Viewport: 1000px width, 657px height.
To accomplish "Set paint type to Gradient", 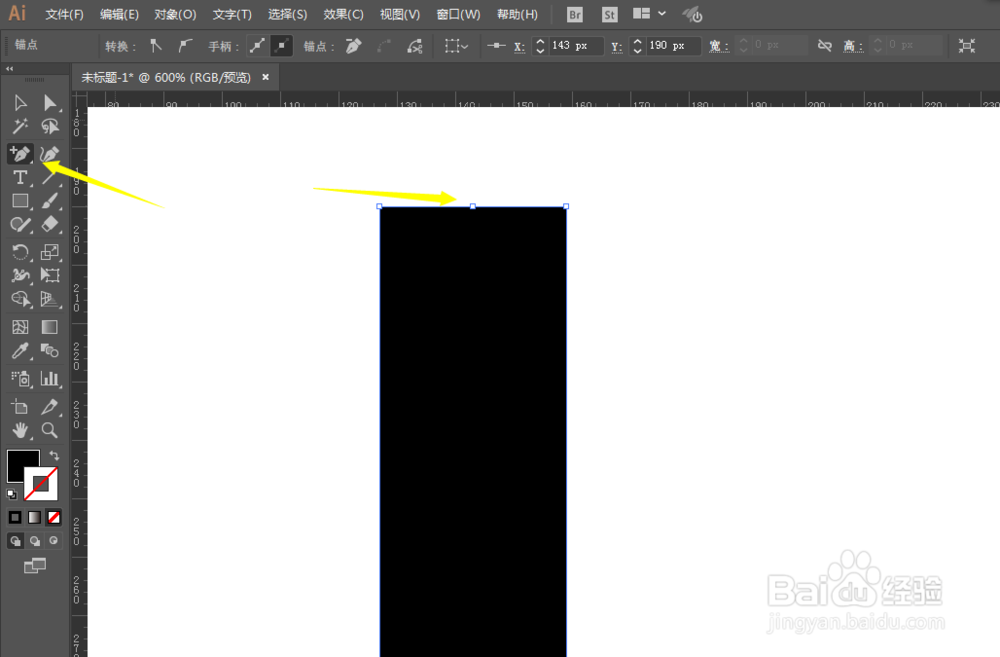I will (x=34, y=517).
